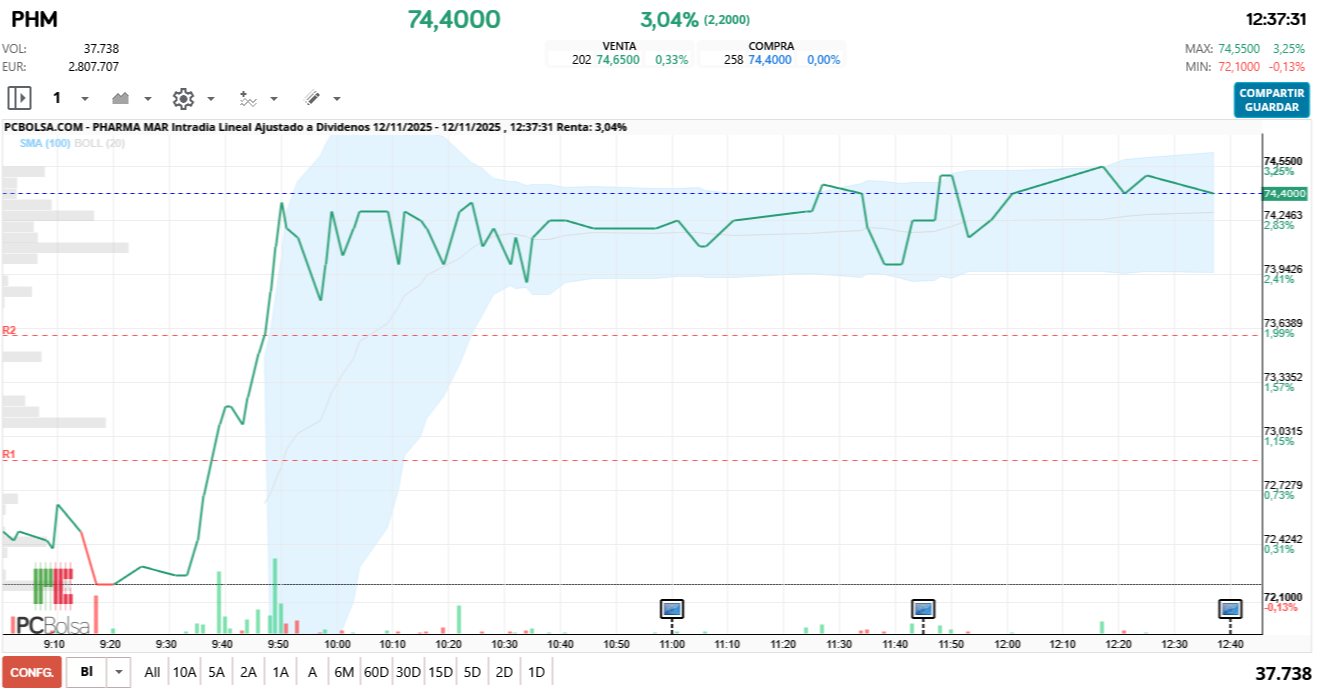Select the 6M time range

point(344,672)
